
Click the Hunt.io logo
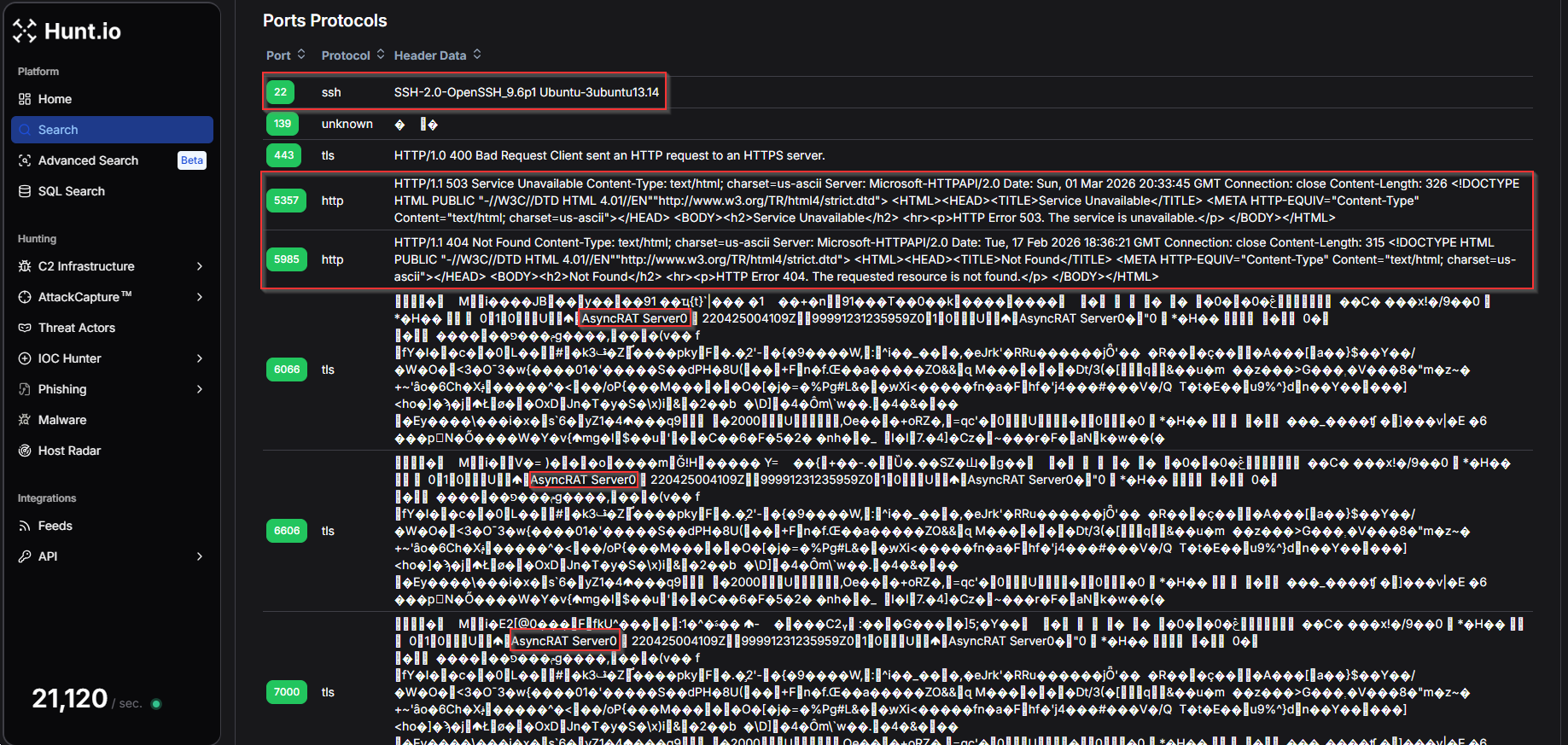(67, 32)
